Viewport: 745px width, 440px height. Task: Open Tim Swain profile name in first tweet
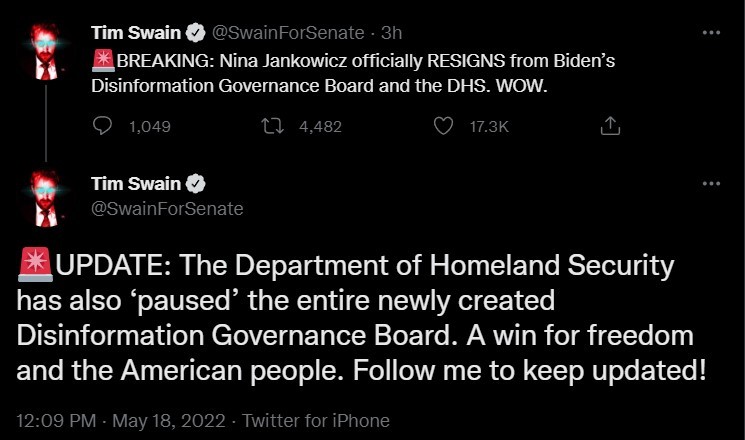point(136,33)
